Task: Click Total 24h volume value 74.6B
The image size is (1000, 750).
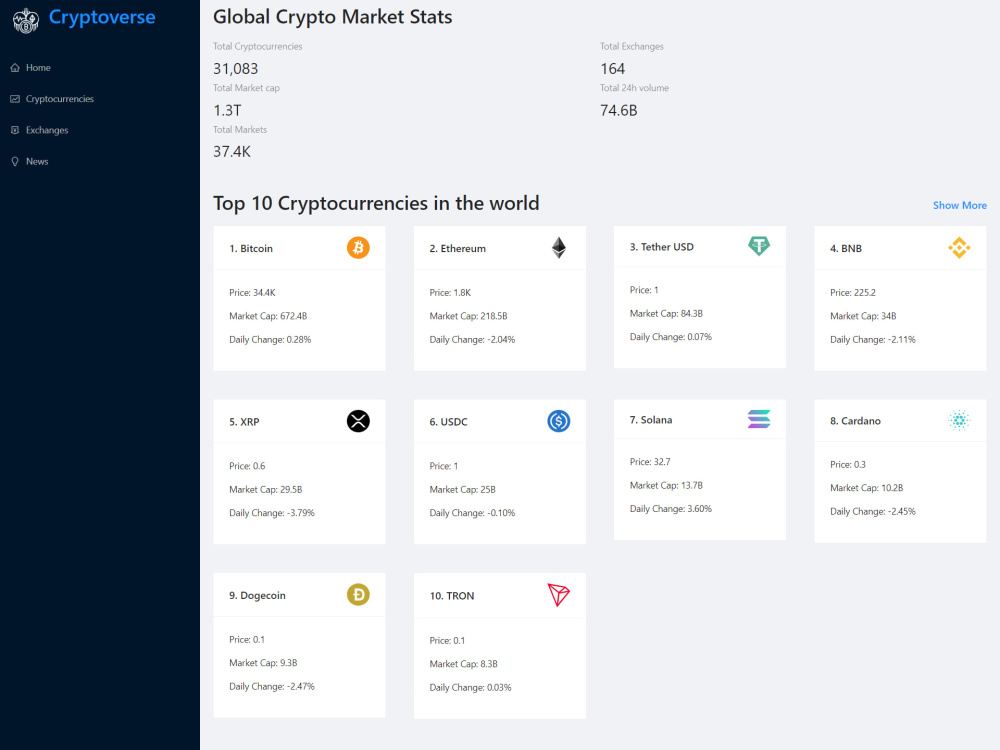Action: click(x=619, y=110)
